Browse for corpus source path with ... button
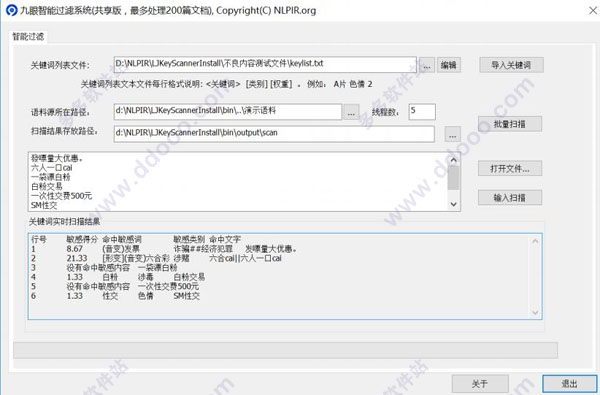This screenshot has width=600, height=395. click(351, 112)
